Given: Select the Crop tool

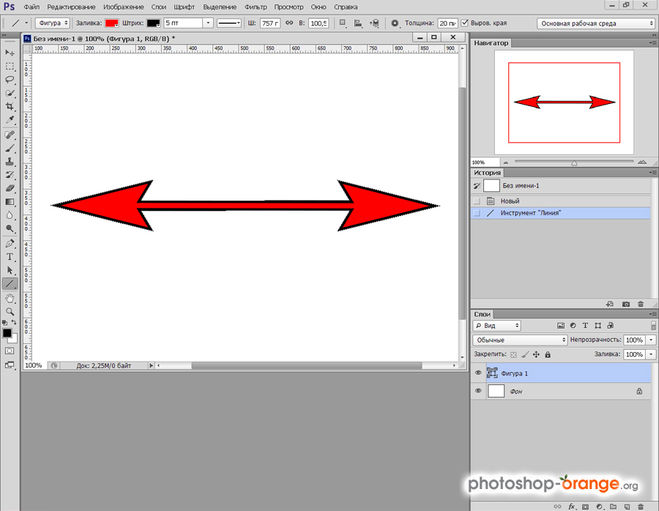Looking at the screenshot, I should [x=10, y=106].
